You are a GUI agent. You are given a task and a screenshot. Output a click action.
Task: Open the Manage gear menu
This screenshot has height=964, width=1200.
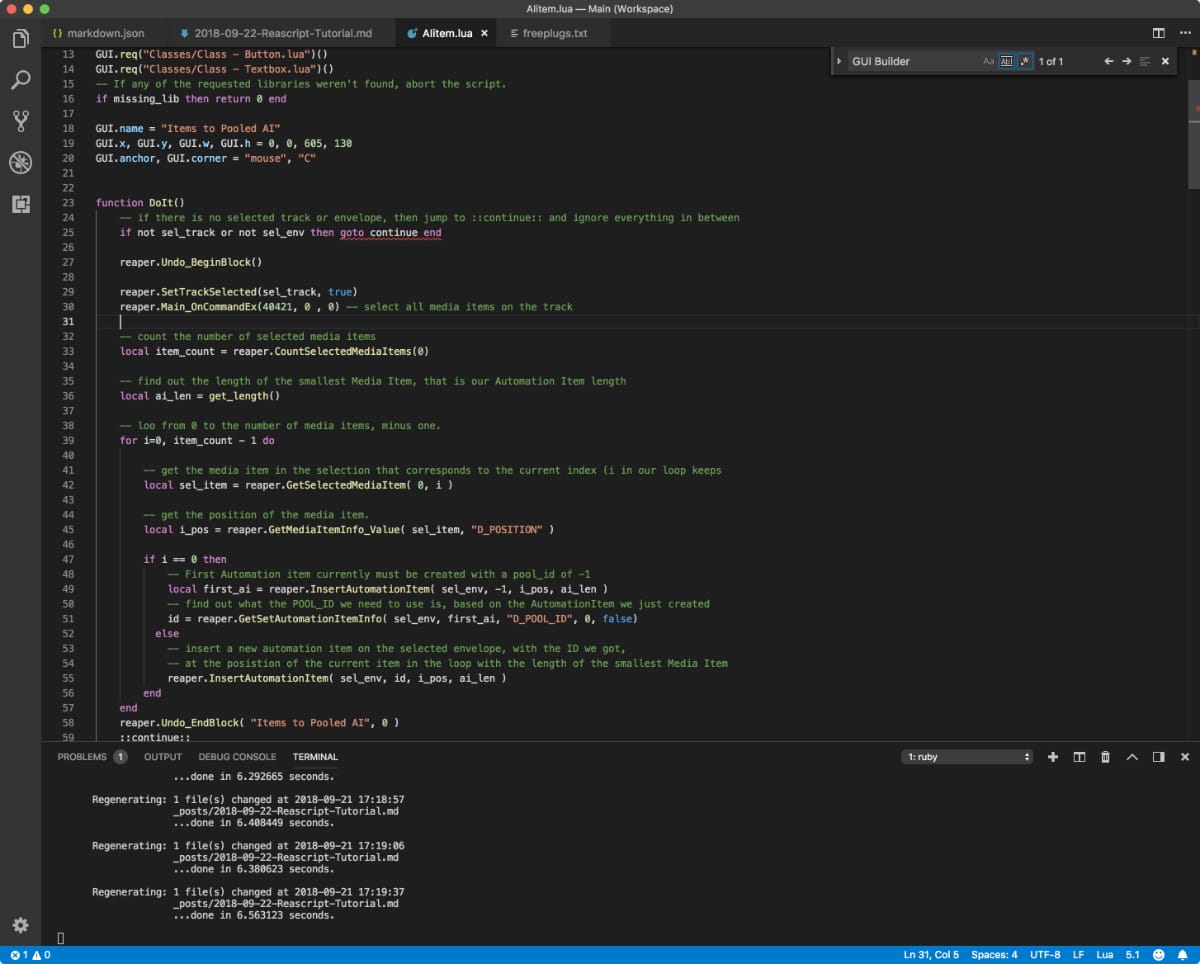19,926
